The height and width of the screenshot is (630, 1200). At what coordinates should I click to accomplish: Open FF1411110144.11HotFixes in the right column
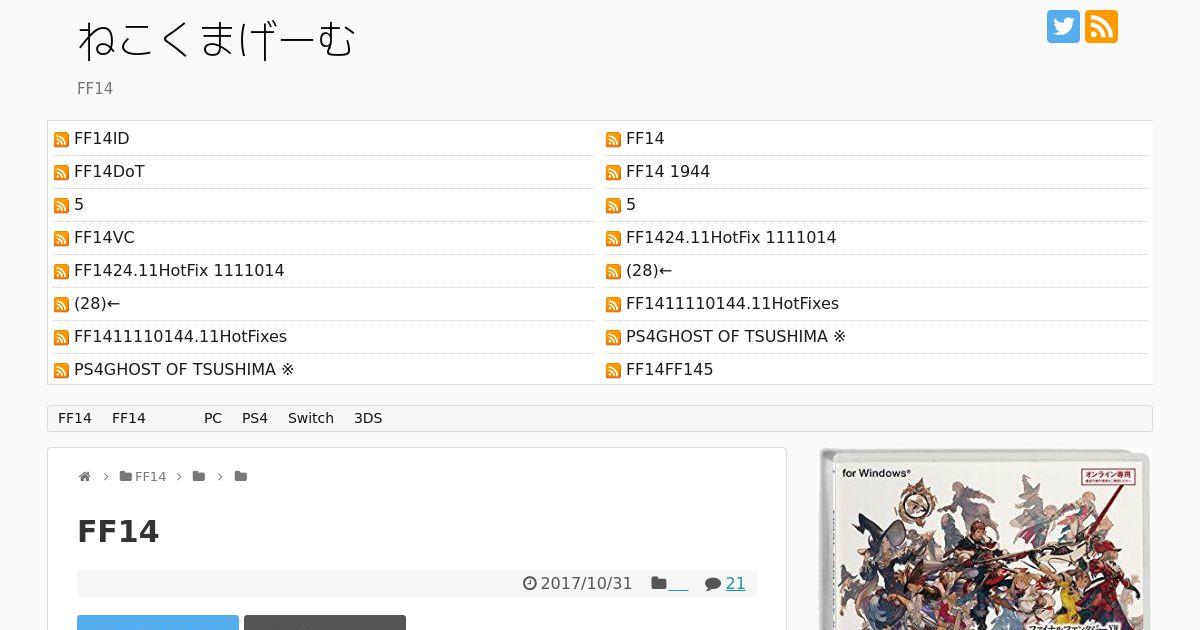tap(732, 303)
